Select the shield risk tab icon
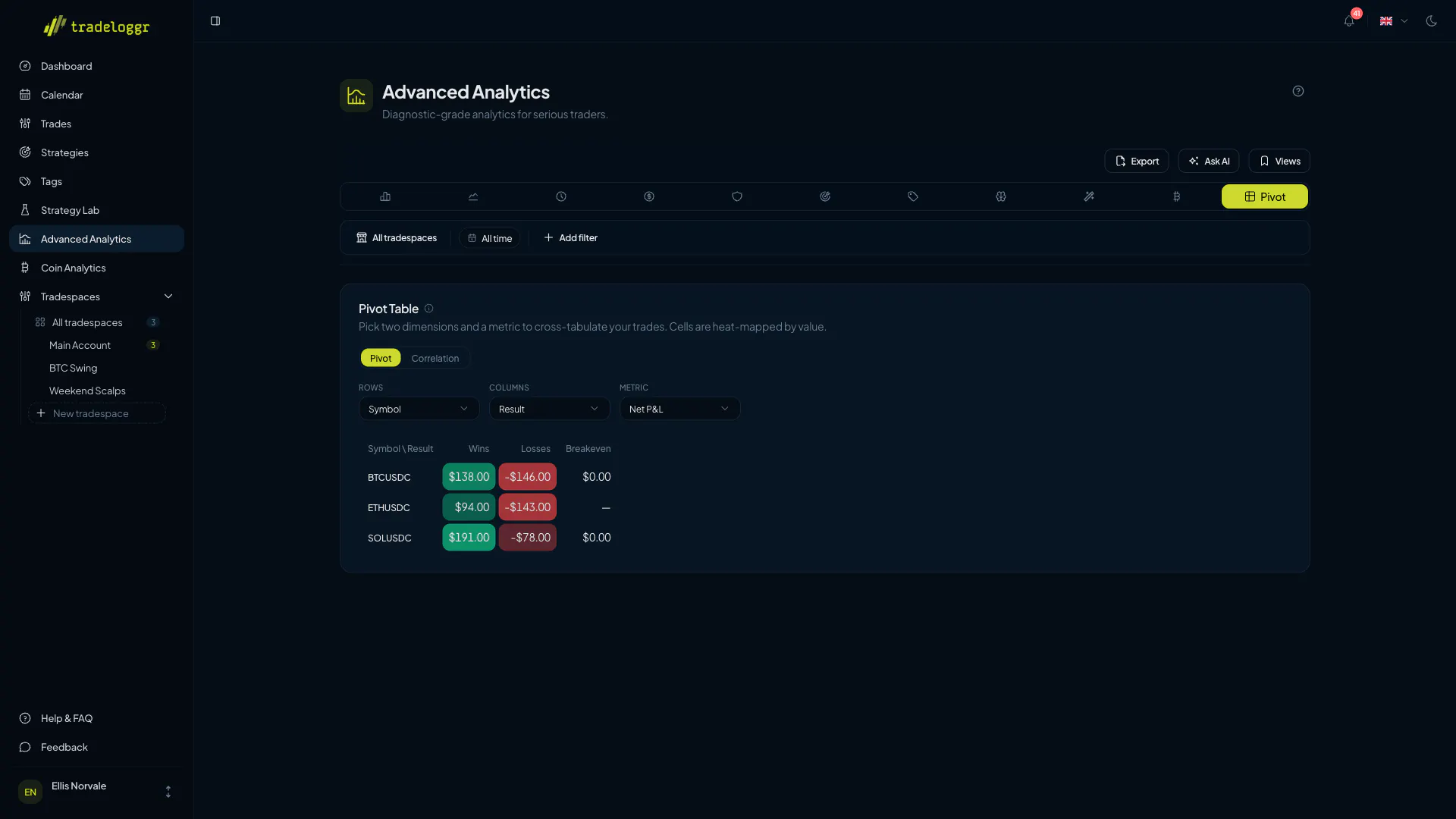 [x=737, y=196]
